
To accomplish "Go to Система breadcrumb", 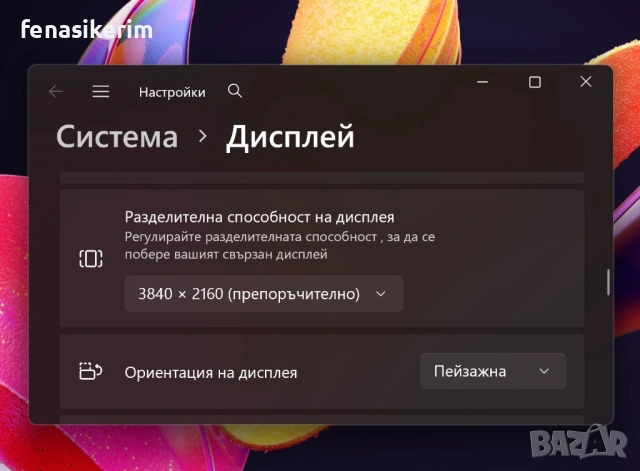I will (117, 136).
